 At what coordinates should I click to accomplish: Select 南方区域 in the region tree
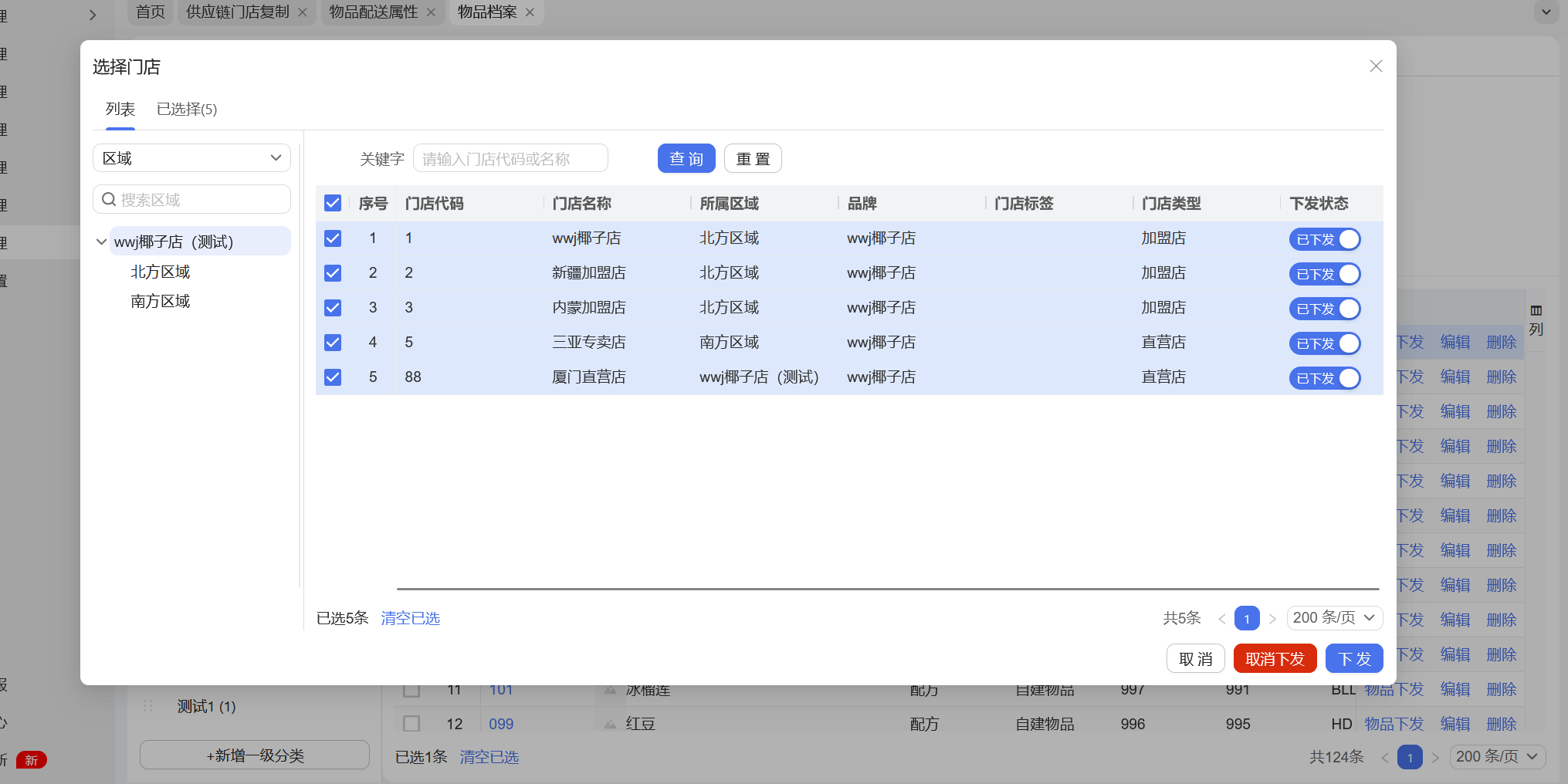point(160,302)
